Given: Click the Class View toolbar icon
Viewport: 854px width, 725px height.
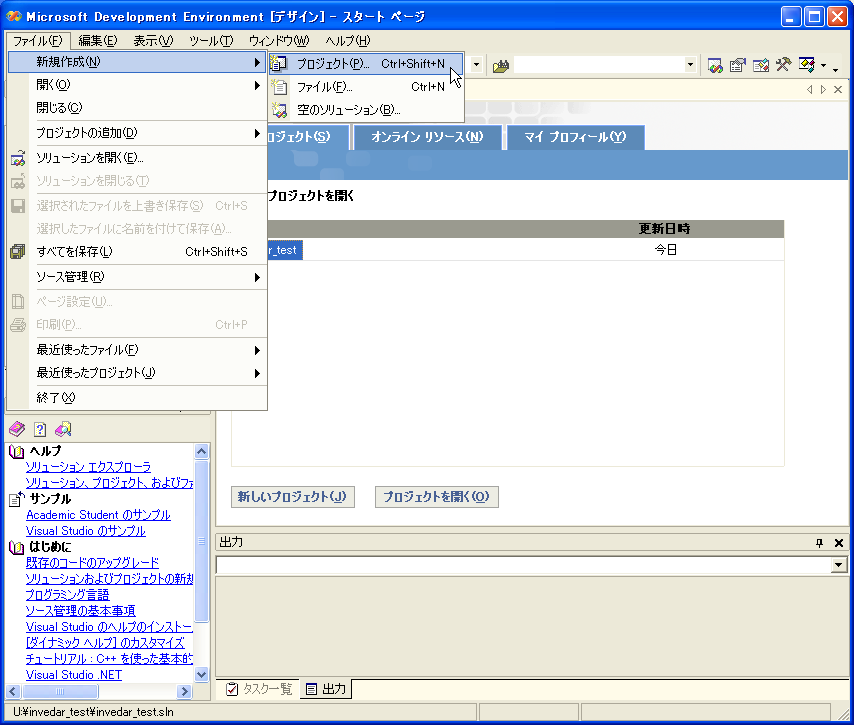Looking at the screenshot, I should click(807, 65).
